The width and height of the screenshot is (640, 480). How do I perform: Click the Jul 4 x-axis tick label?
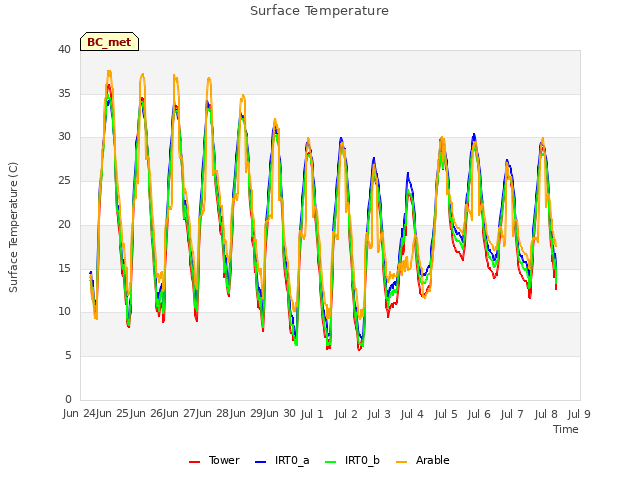[x=412, y=414]
